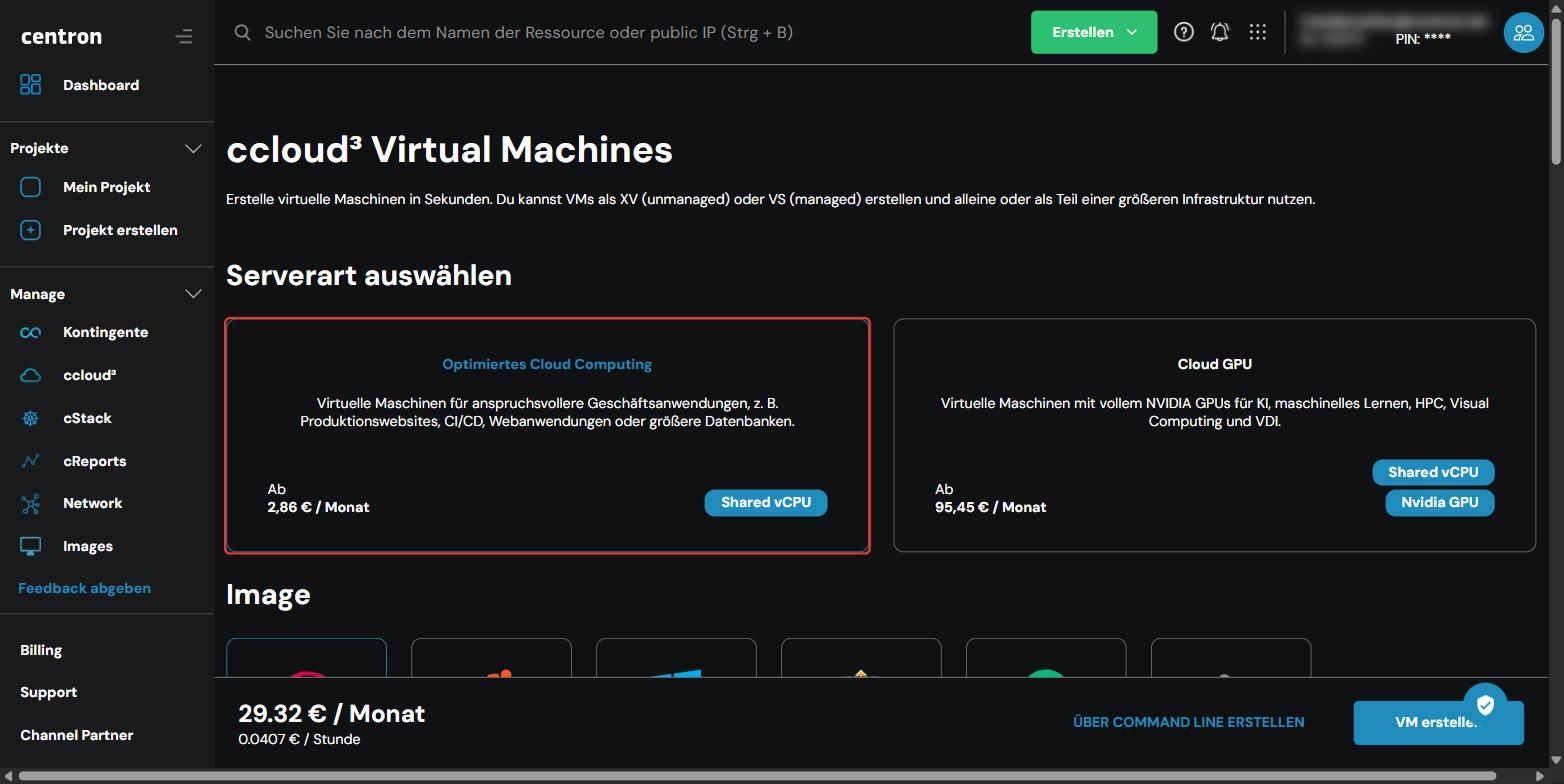Click the 95,45 € / Monat price
Screen dimensions: 1564x784
(990, 507)
